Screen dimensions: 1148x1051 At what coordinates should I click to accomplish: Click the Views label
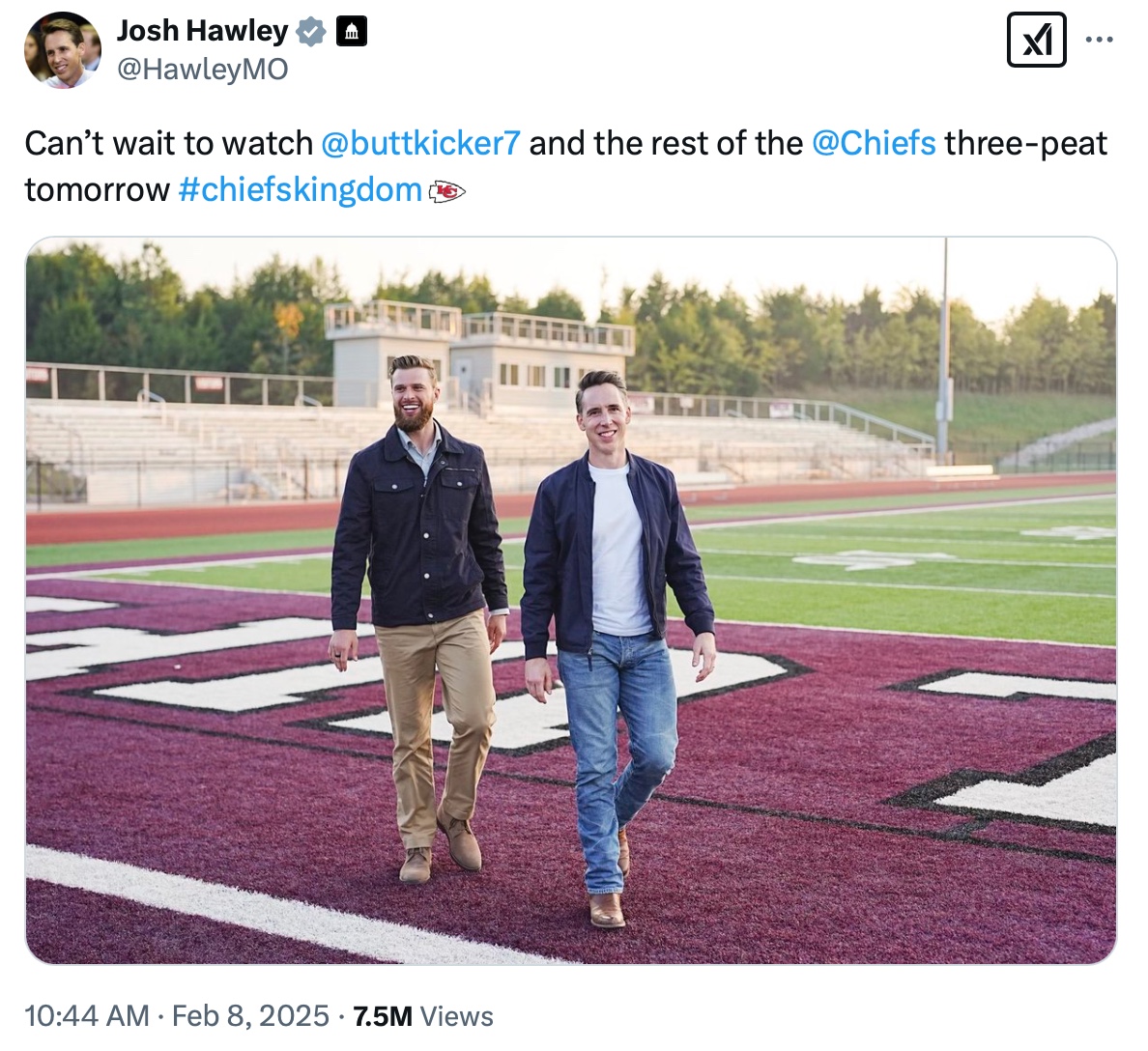(457, 1016)
